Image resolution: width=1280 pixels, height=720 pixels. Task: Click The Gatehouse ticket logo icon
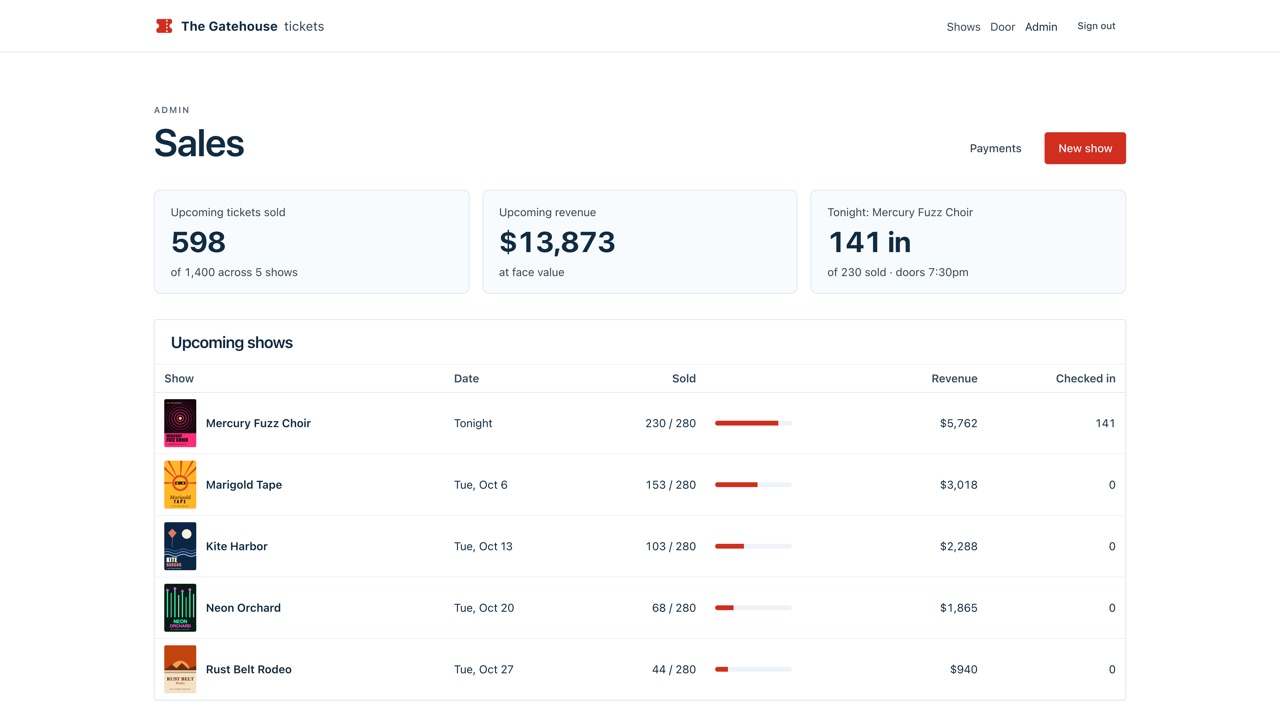pyautogui.click(x=164, y=26)
